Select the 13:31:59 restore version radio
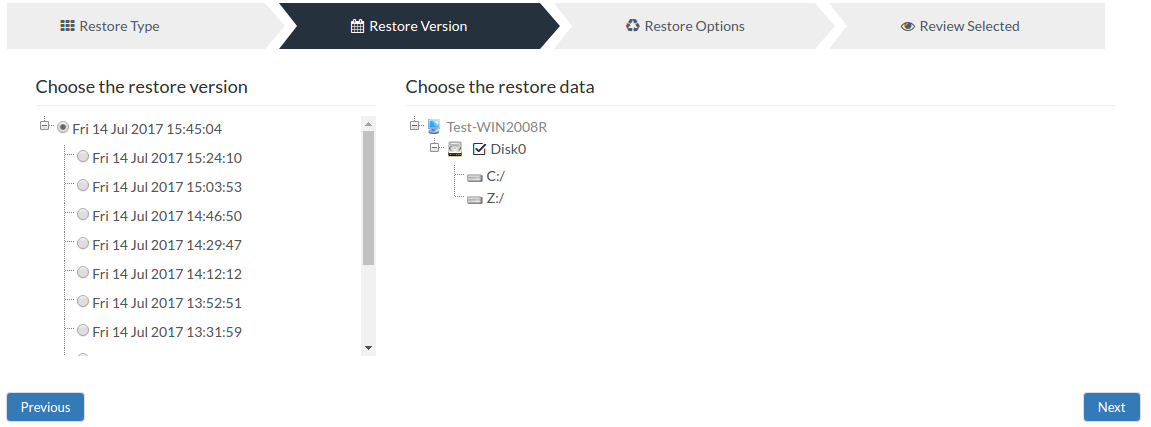 click(x=83, y=330)
